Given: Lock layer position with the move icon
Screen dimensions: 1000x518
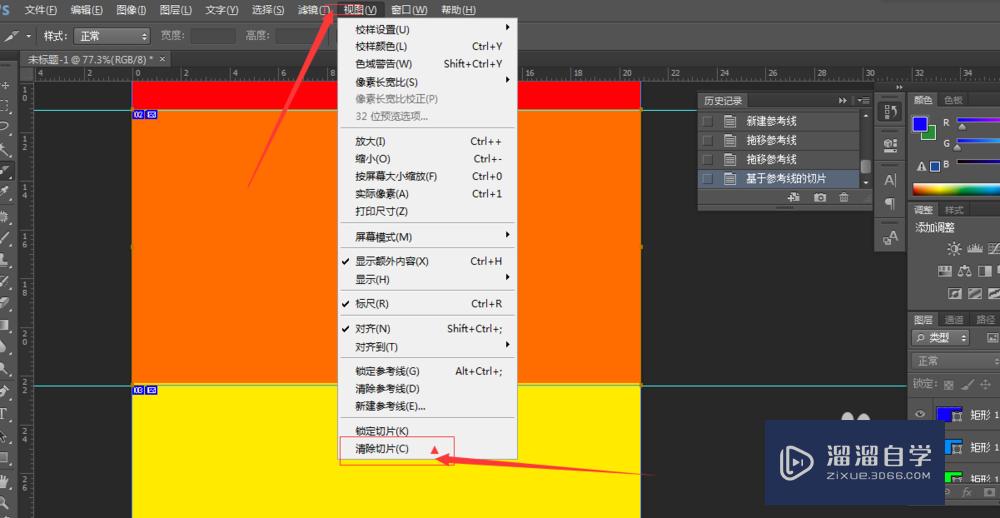Looking at the screenshot, I should (986, 384).
